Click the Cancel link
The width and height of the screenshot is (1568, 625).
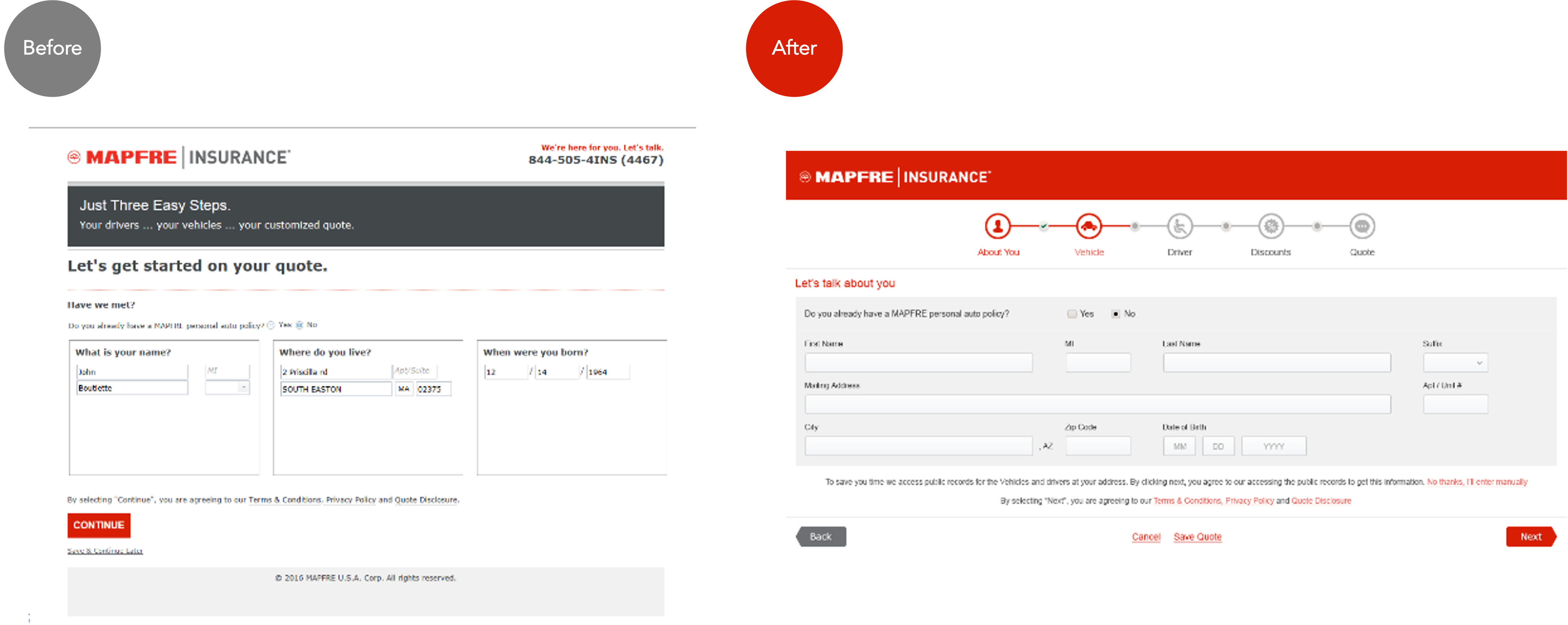coord(1146,537)
